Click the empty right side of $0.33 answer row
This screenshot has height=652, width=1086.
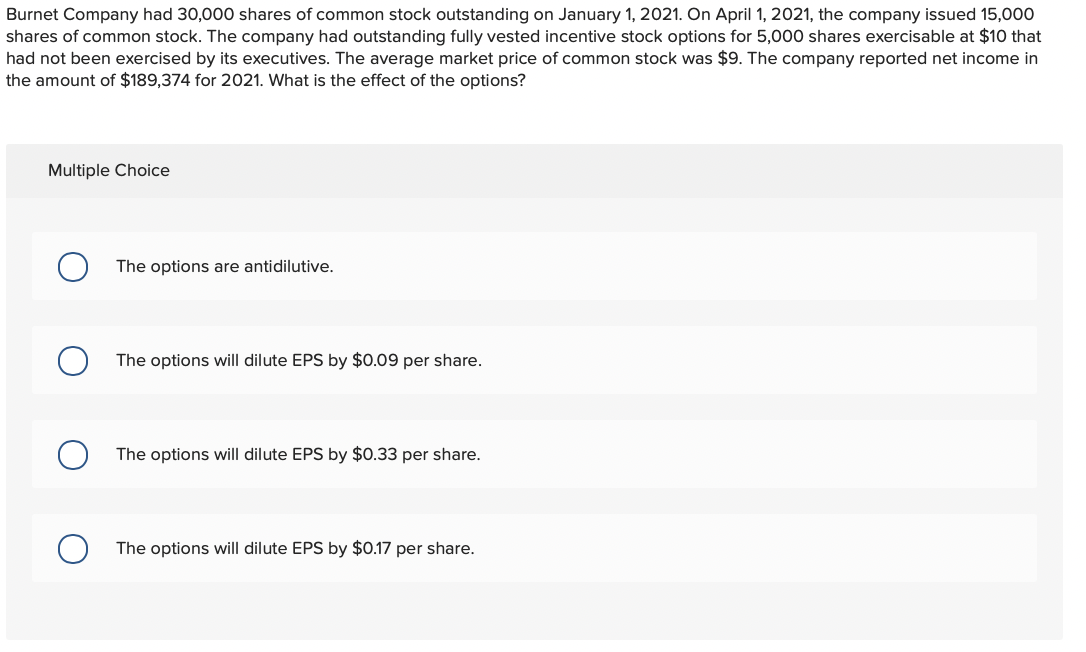point(762,455)
